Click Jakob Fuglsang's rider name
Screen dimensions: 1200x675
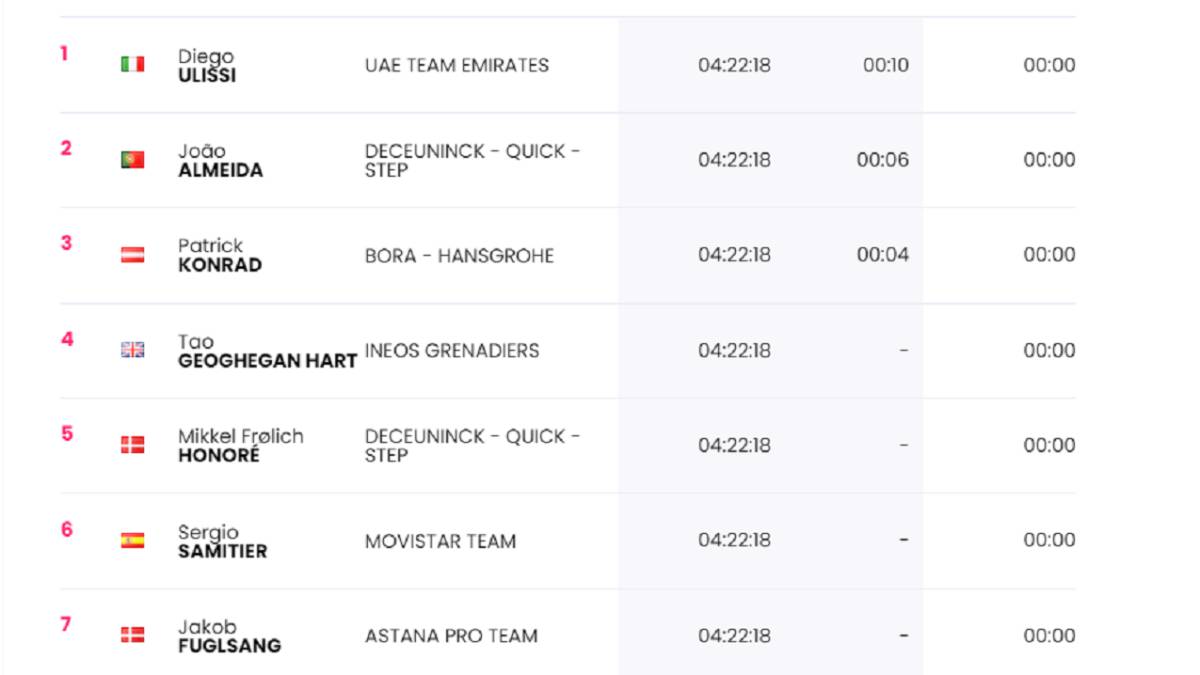coord(229,636)
